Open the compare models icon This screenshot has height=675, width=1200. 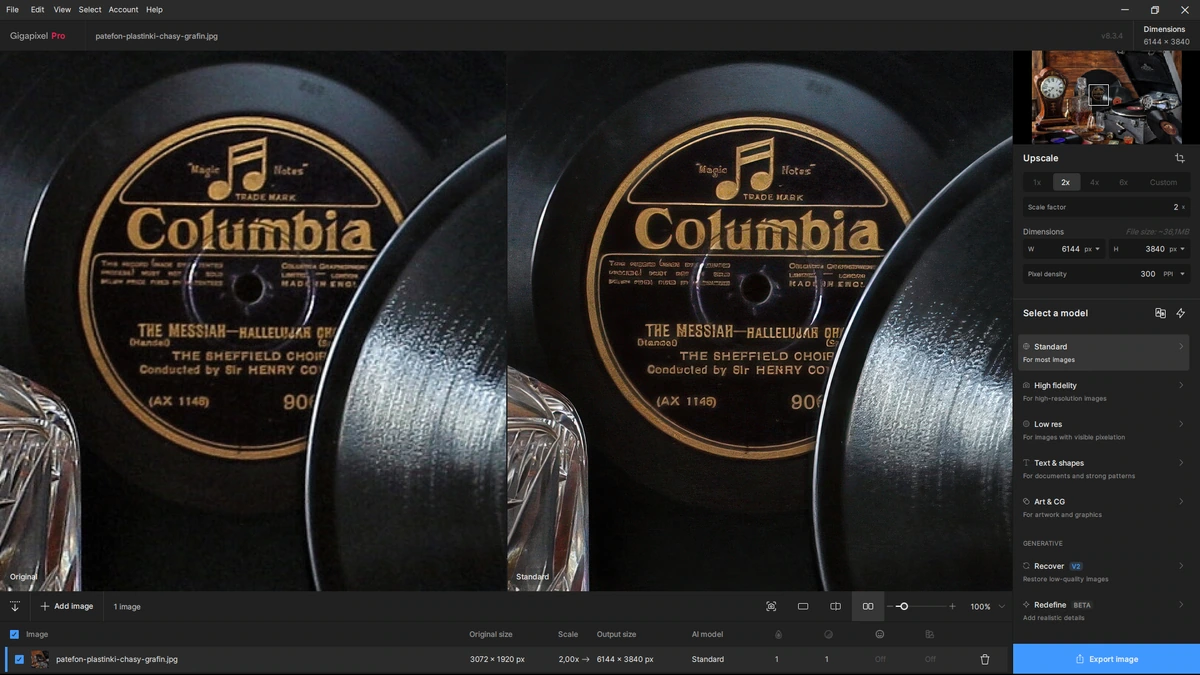coord(1160,313)
